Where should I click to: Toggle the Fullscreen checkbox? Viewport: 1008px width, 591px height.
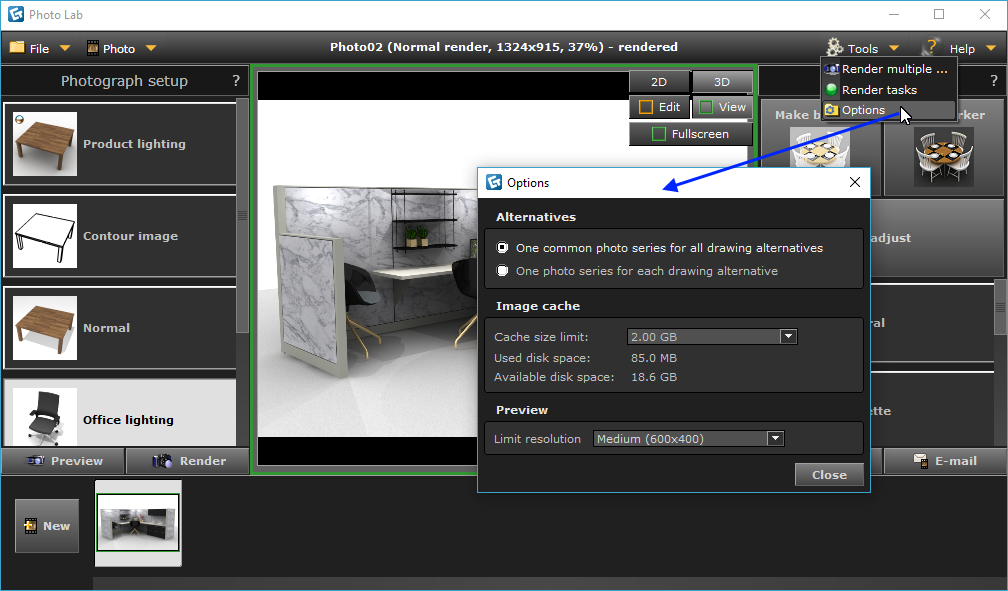tap(659, 134)
